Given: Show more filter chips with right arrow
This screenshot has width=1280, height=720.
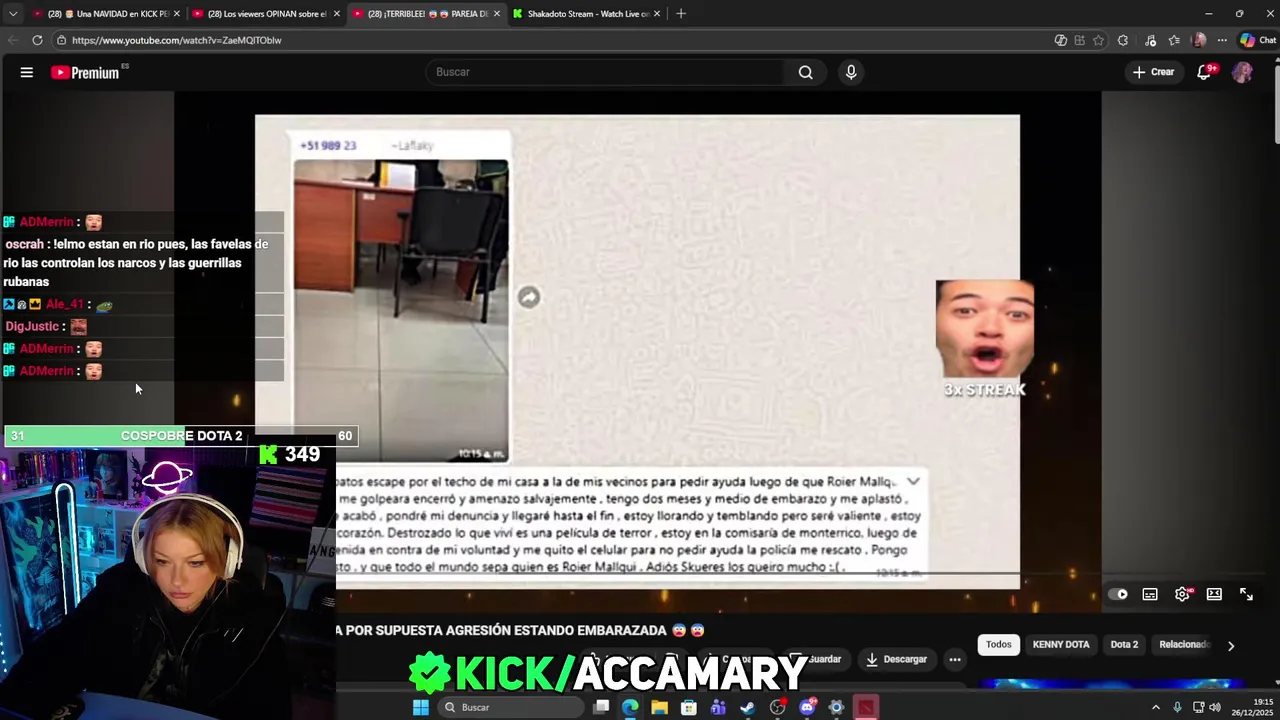Looking at the screenshot, I should 1231,646.
